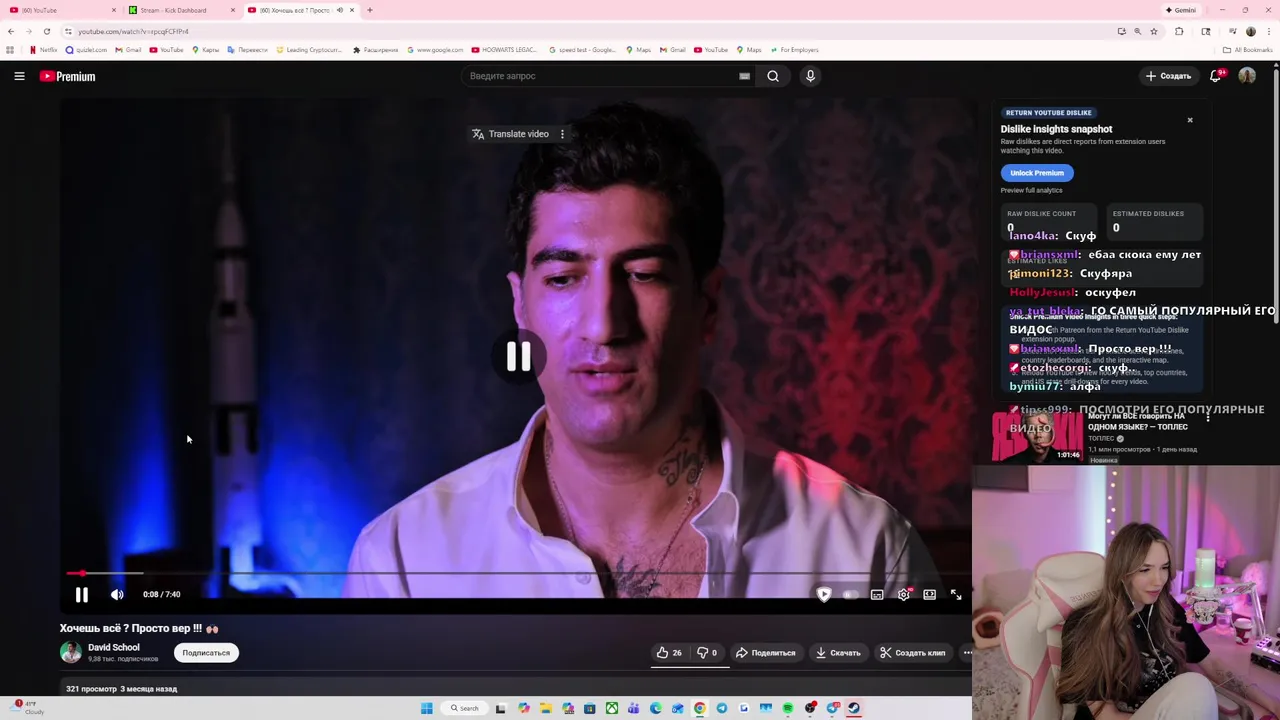Click Подписаться subscribe button
This screenshot has width=1280, height=720.
coord(206,653)
